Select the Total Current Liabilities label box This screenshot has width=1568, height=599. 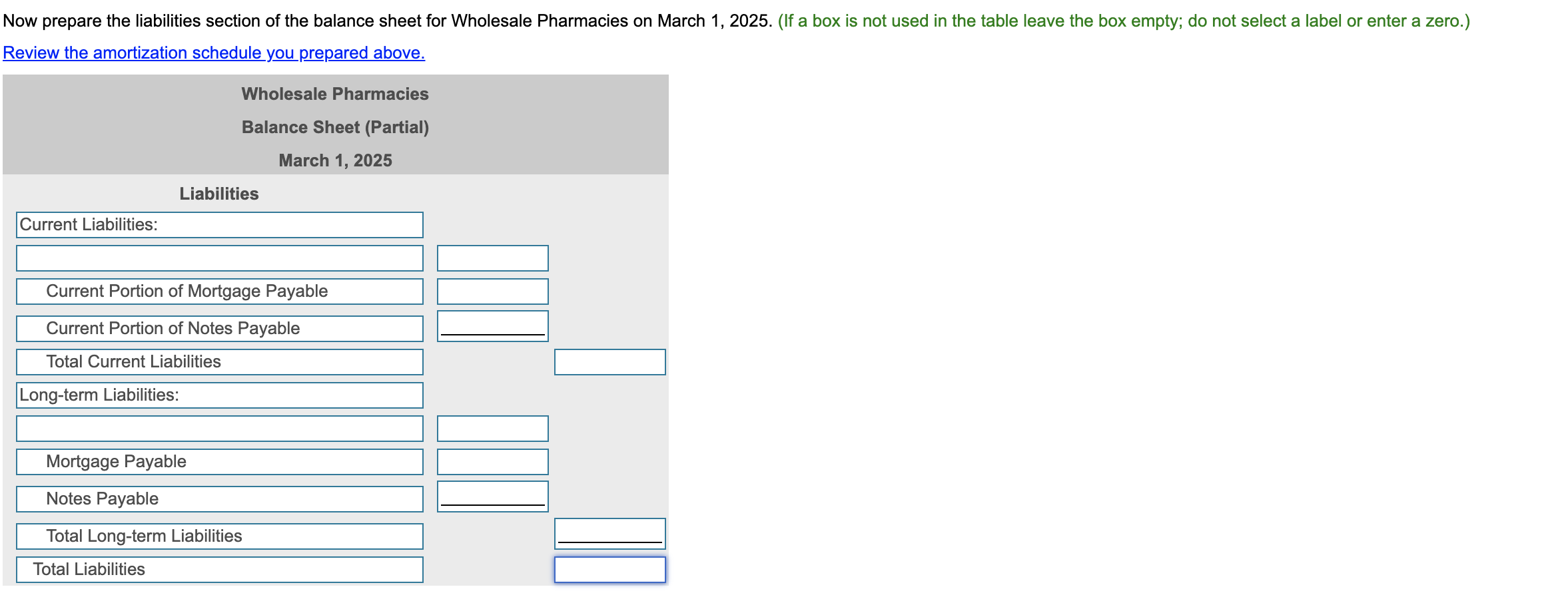tap(220, 362)
